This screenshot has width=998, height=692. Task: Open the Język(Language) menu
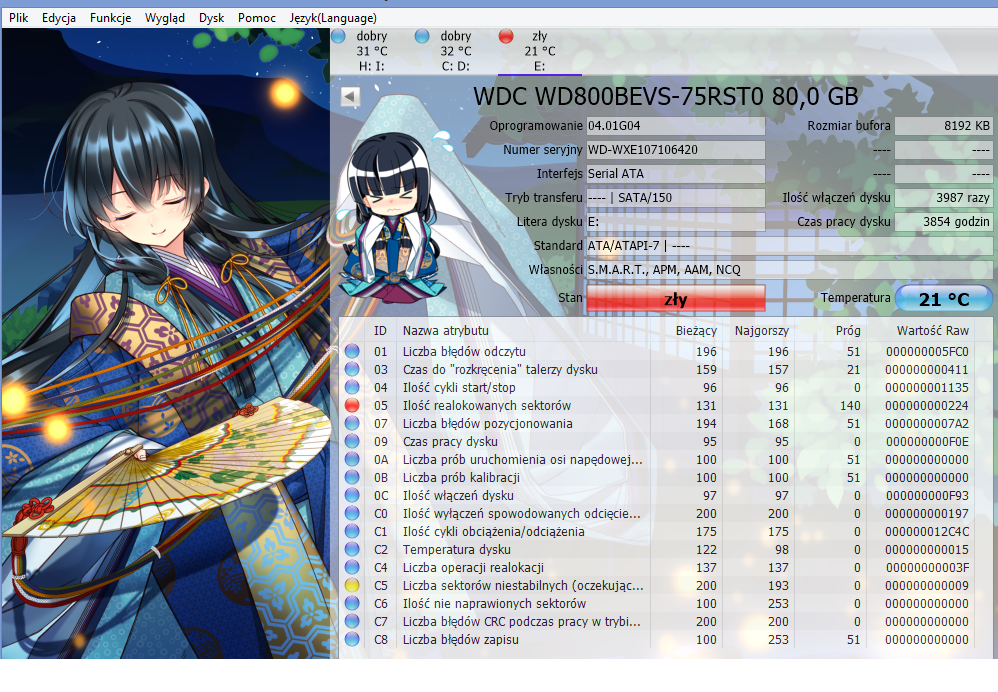pyautogui.click(x=333, y=18)
